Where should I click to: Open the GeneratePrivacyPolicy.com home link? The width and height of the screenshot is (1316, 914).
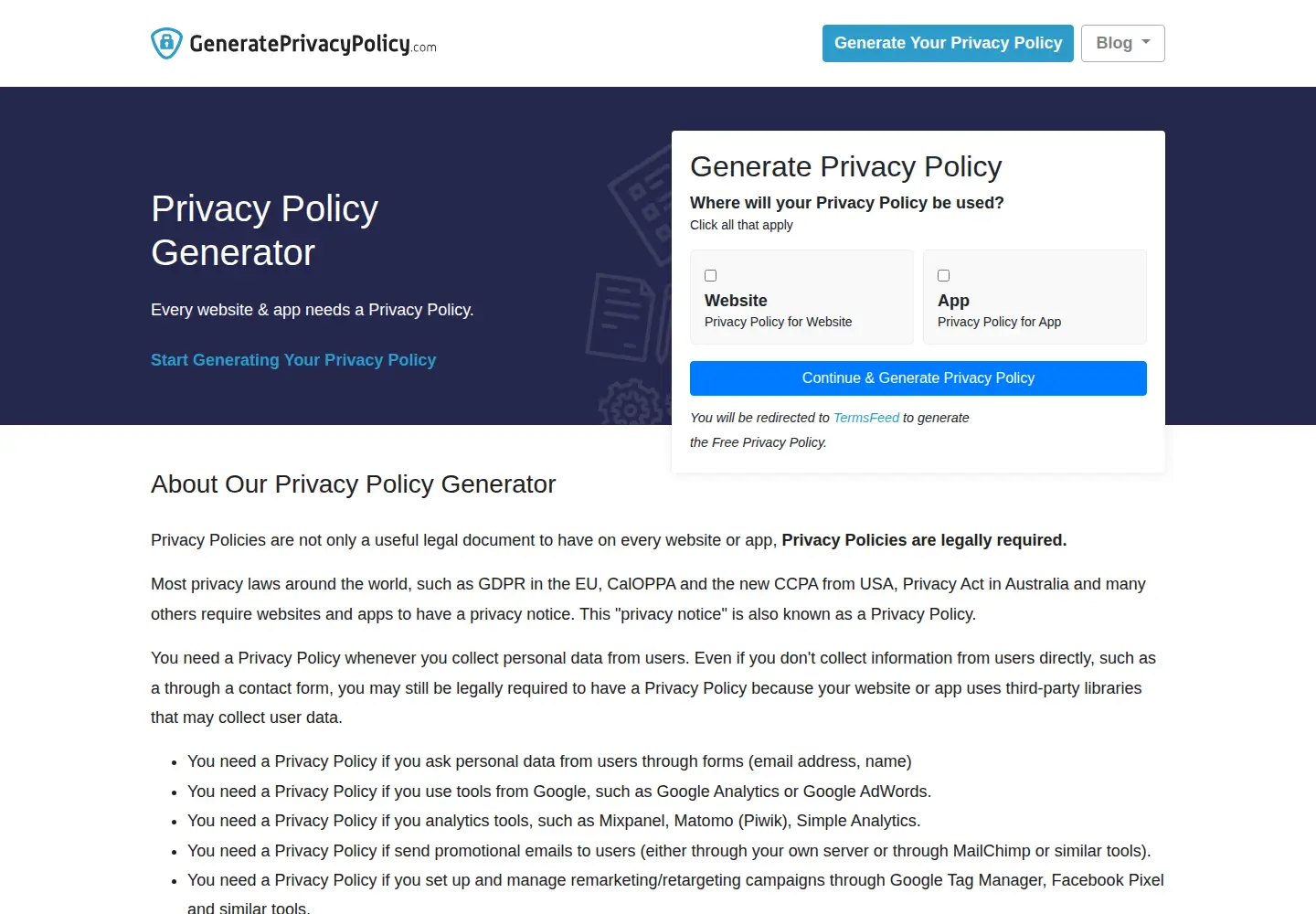click(x=293, y=43)
